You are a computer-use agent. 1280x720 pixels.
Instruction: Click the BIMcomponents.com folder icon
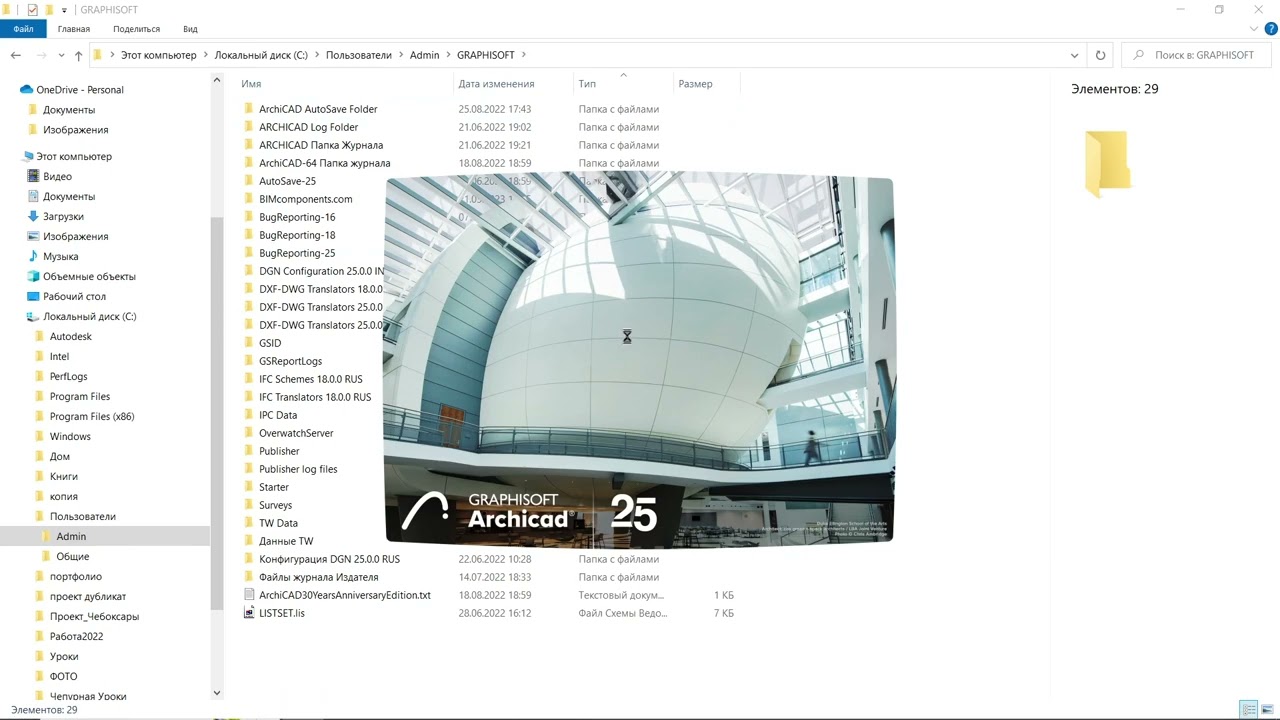[249, 199]
